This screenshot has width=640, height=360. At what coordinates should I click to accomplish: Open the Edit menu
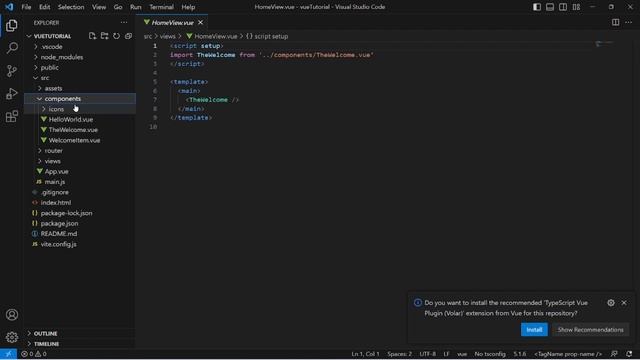(x=44, y=7)
